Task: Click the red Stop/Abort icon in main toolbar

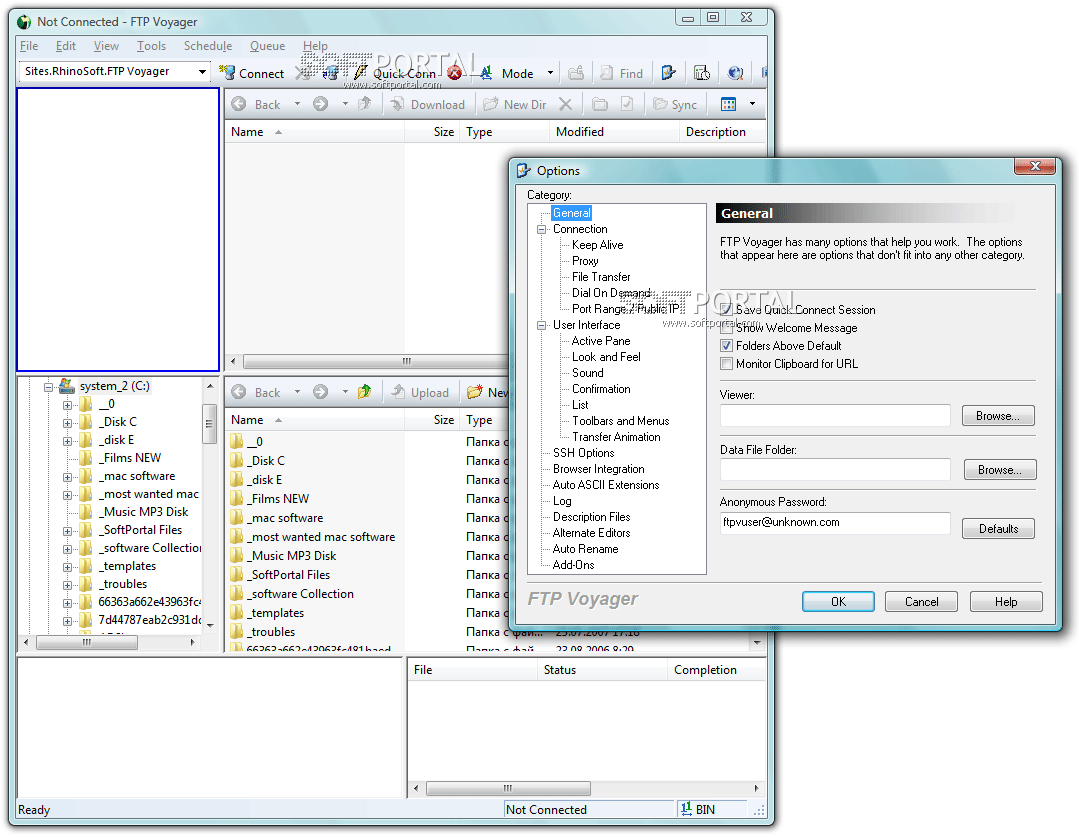Action: (454, 72)
